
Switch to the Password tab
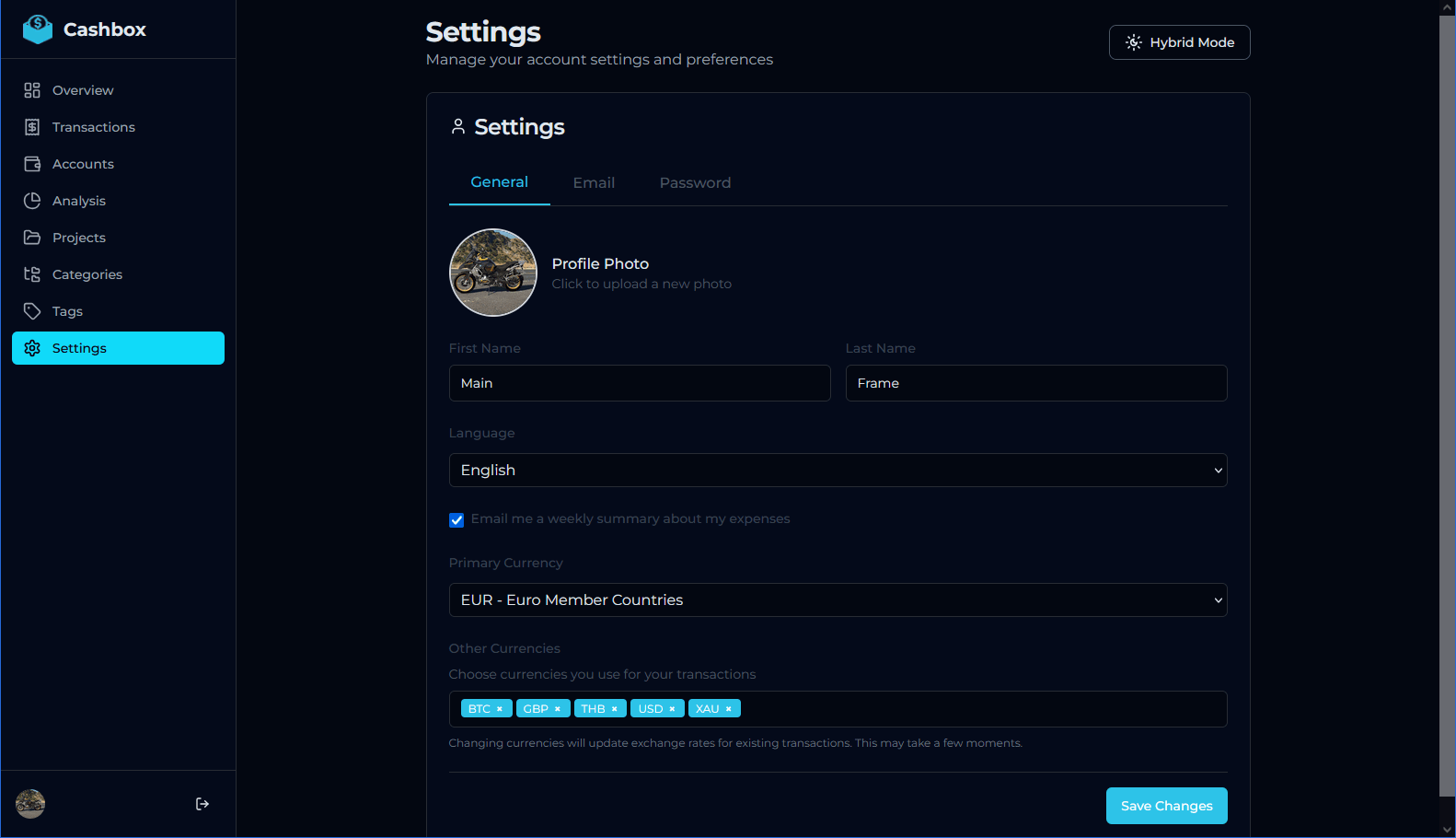695,183
